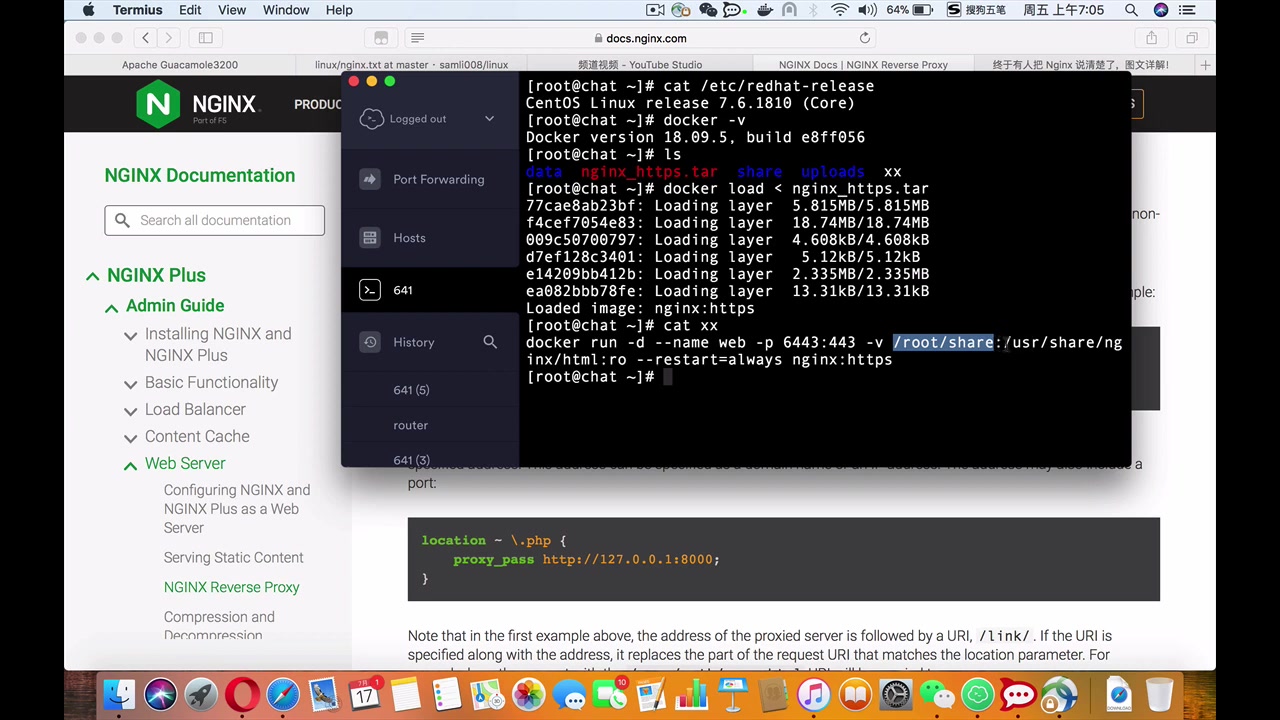Image resolution: width=1280 pixels, height=720 pixels.
Task: Open Compression and Decompression page
Action: 219,626
